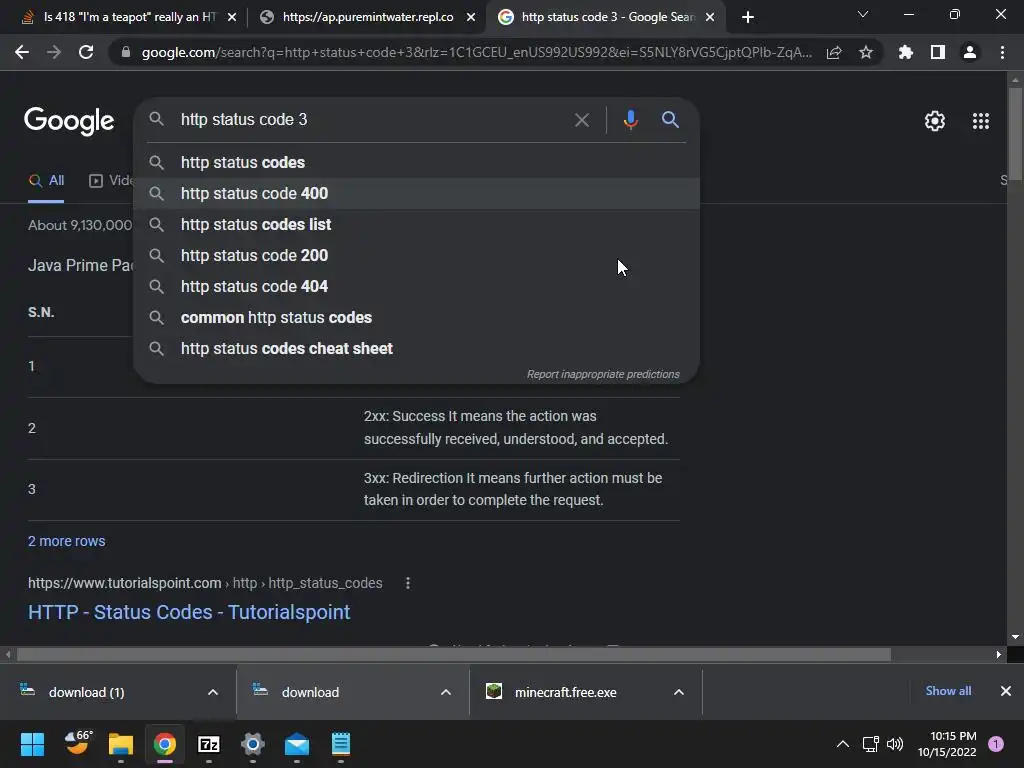The width and height of the screenshot is (1024, 768).
Task: Open the weather widget on taskbar
Action: coord(78,744)
